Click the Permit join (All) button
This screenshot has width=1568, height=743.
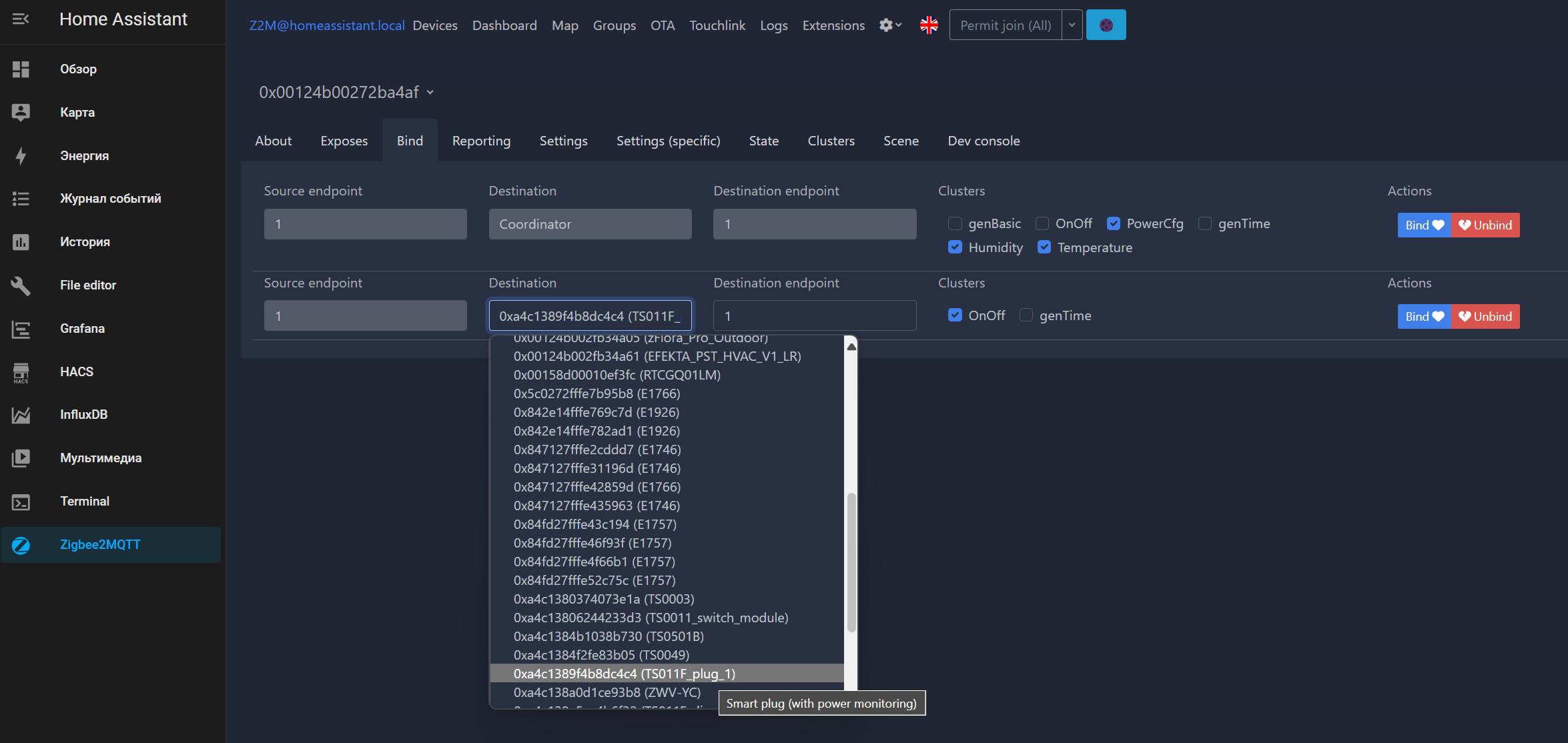1006,25
